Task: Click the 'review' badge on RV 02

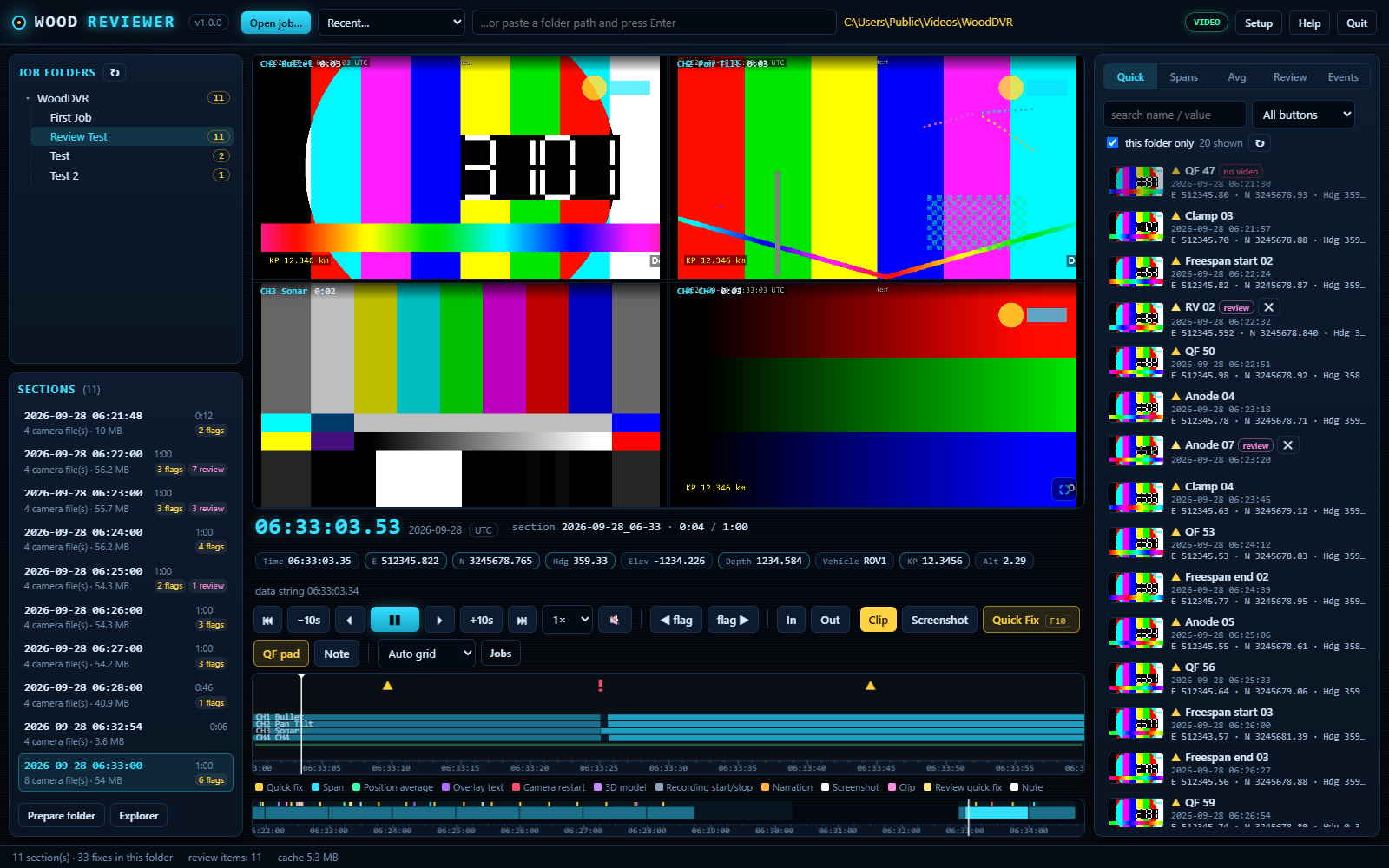Action: [1236, 307]
